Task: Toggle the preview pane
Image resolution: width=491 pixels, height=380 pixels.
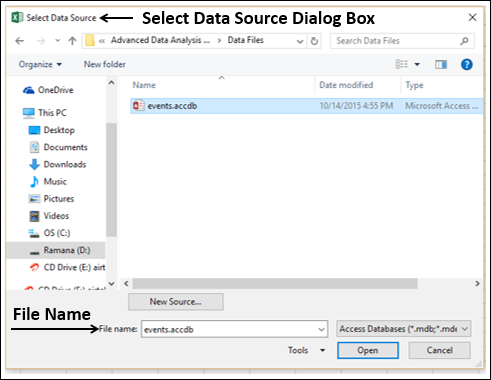Action: tap(441, 64)
